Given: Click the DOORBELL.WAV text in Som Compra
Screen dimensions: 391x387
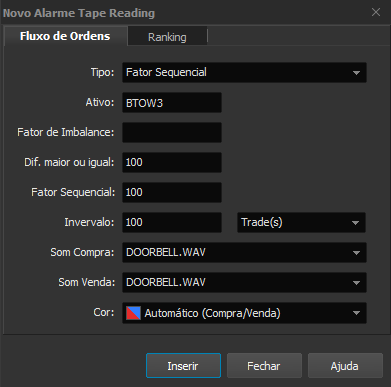Looking at the screenshot, I should pyautogui.click(x=166, y=252).
